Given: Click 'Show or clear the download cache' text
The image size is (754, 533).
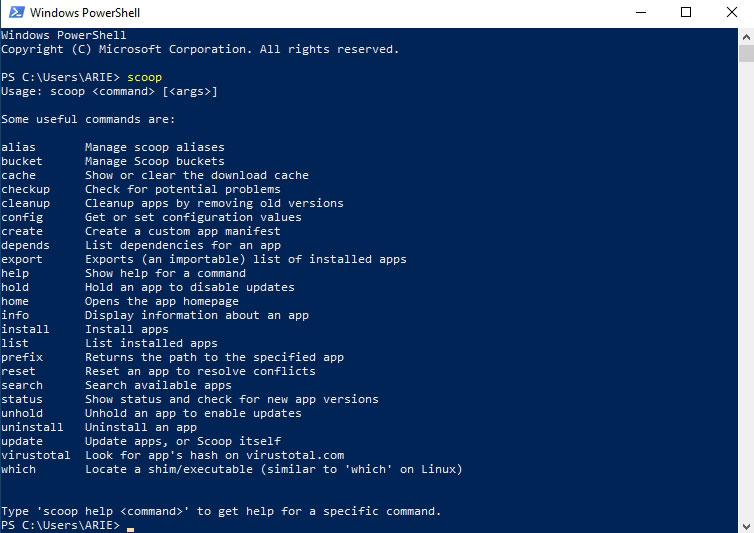Looking at the screenshot, I should click(x=197, y=175).
